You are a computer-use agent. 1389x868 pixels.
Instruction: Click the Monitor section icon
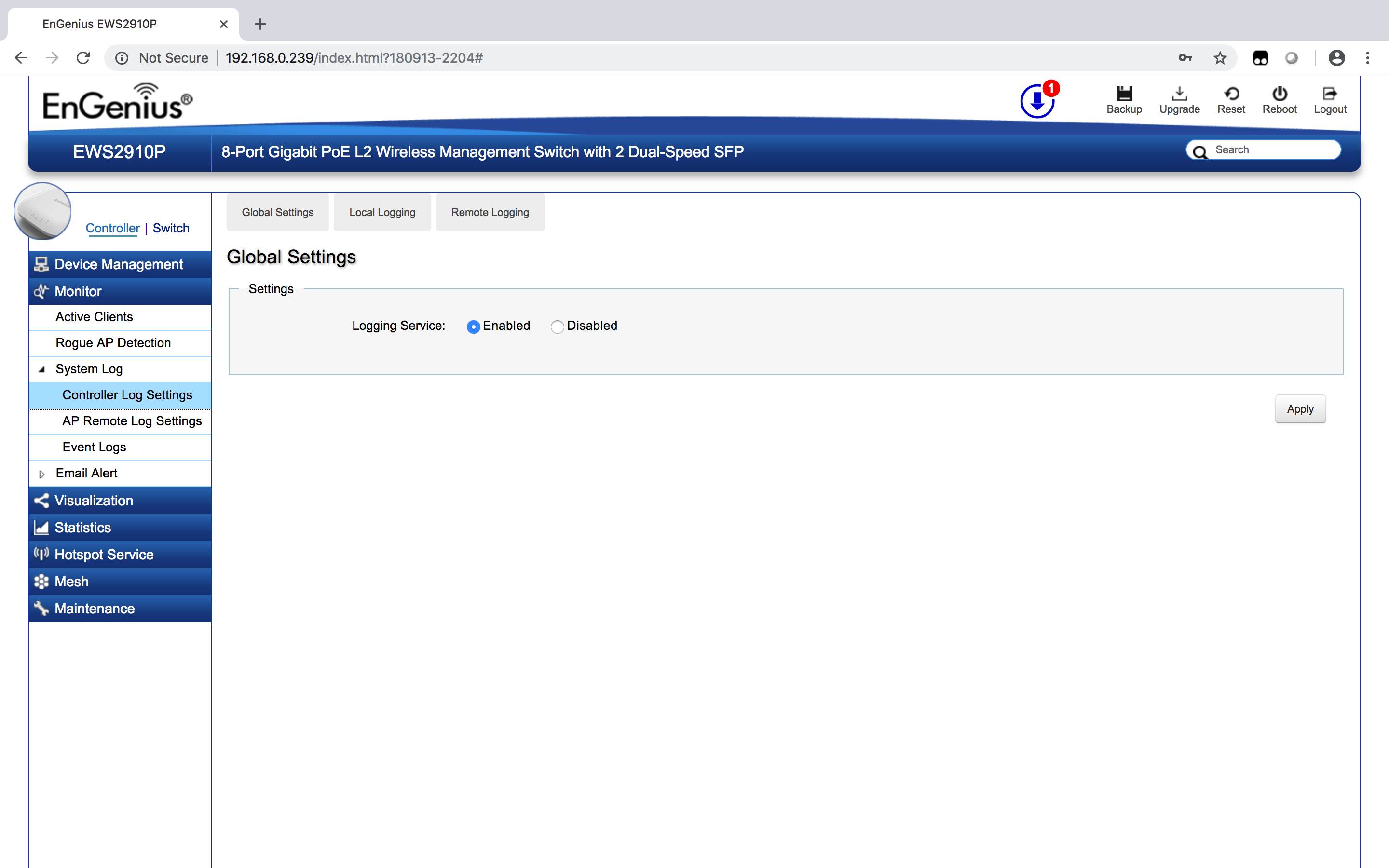[x=41, y=291]
